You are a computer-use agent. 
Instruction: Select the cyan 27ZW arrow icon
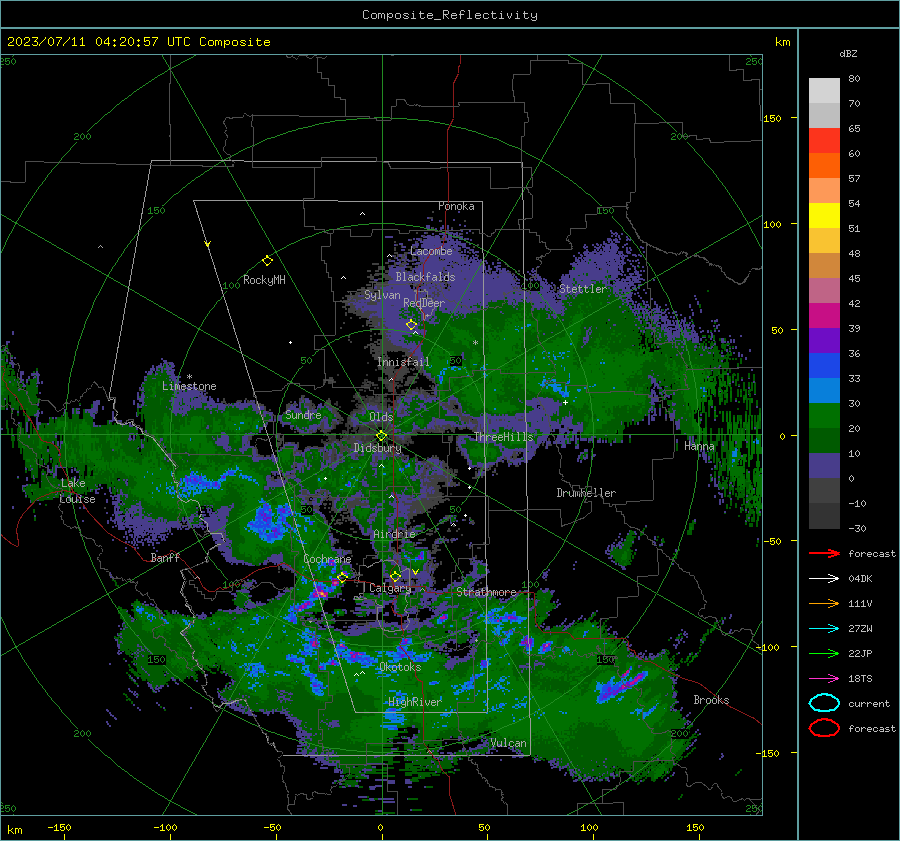(x=824, y=629)
